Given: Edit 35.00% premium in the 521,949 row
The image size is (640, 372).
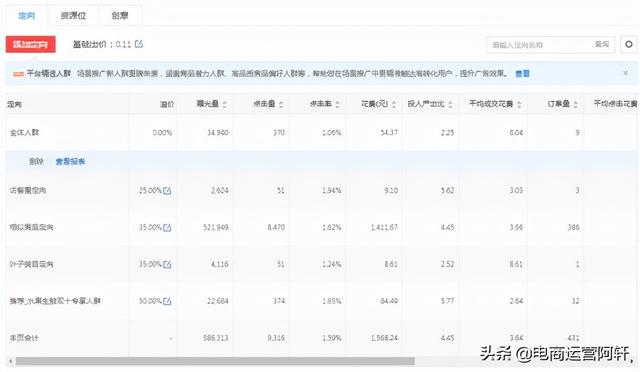Looking at the screenshot, I should pos(167,227).
